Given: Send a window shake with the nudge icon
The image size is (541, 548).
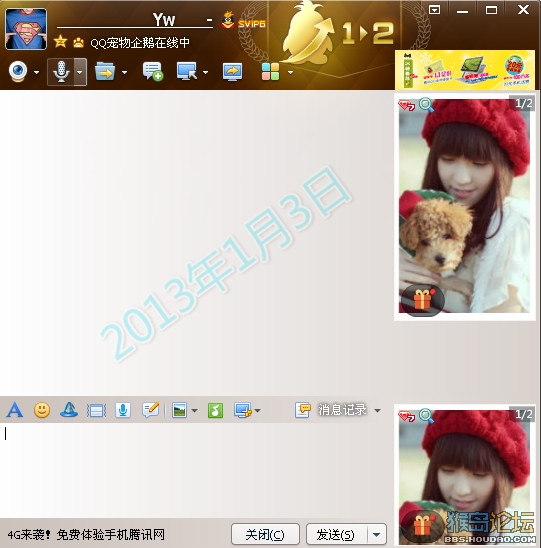Looking at the screenshot, I should [x=96, y=410].
